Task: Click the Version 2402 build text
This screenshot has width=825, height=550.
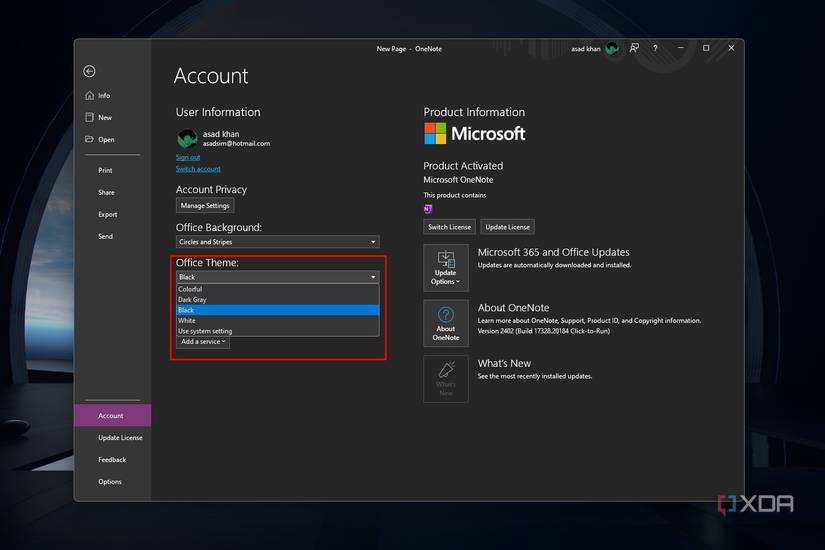Action: point(544,331)
